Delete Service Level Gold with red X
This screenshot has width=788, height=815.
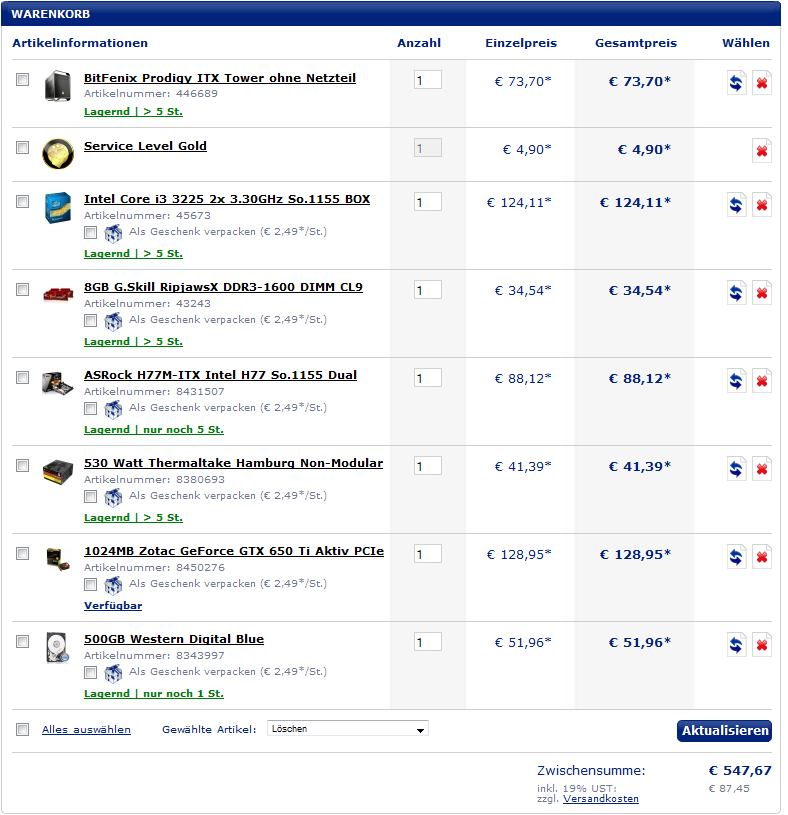[x=761, y=151]
